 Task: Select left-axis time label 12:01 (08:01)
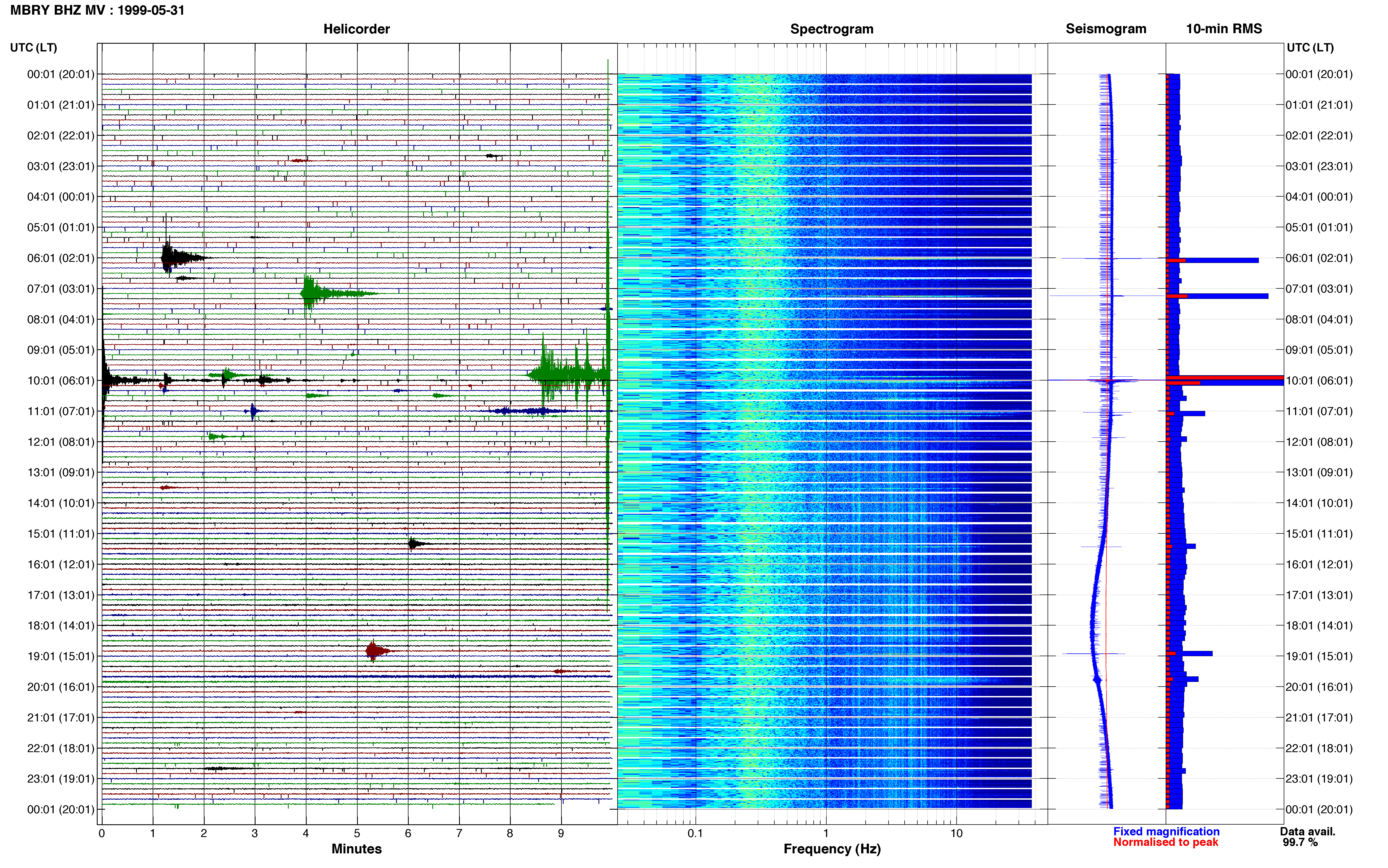pos(61,442)
